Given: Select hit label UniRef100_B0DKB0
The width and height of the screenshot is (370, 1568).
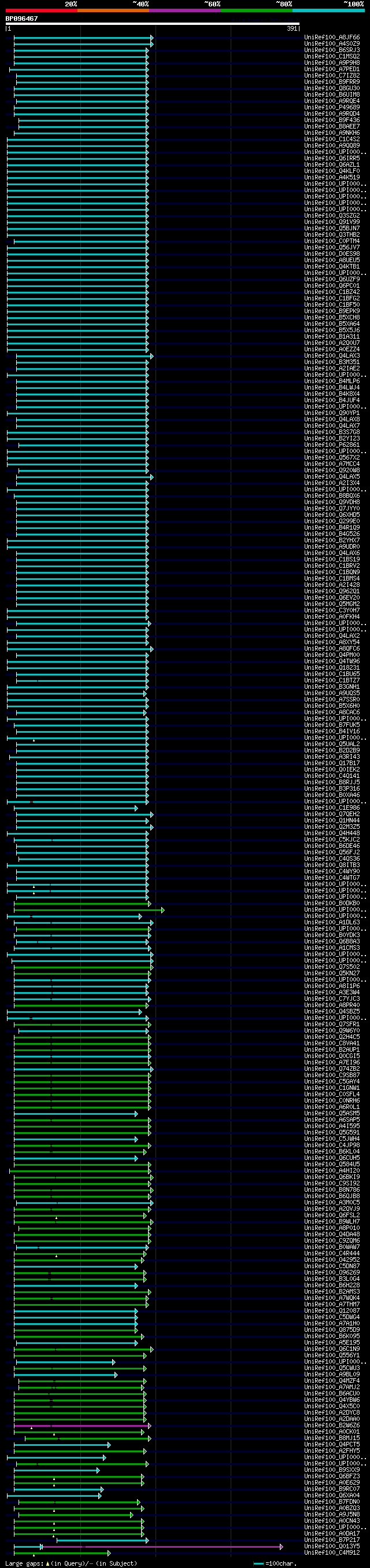Looking at the screenshot, I should [332, 904].
